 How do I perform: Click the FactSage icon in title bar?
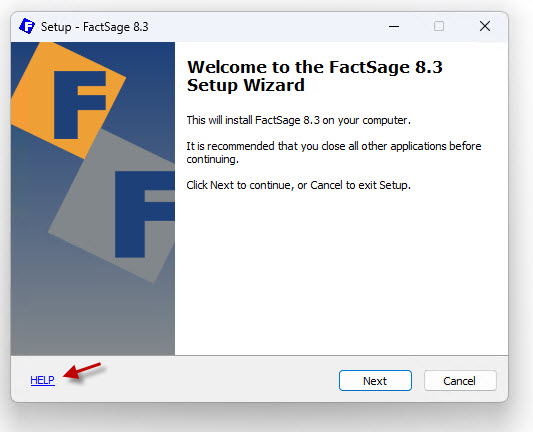click(27, 26)
